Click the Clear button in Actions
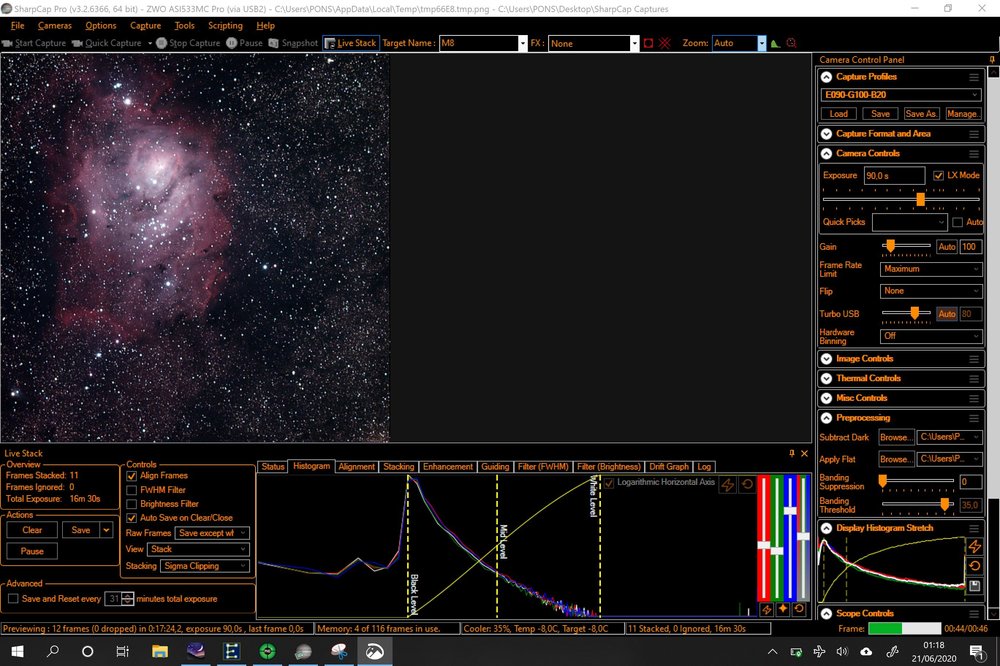Viewport: 1000px width, 666px height. [32, 530]
